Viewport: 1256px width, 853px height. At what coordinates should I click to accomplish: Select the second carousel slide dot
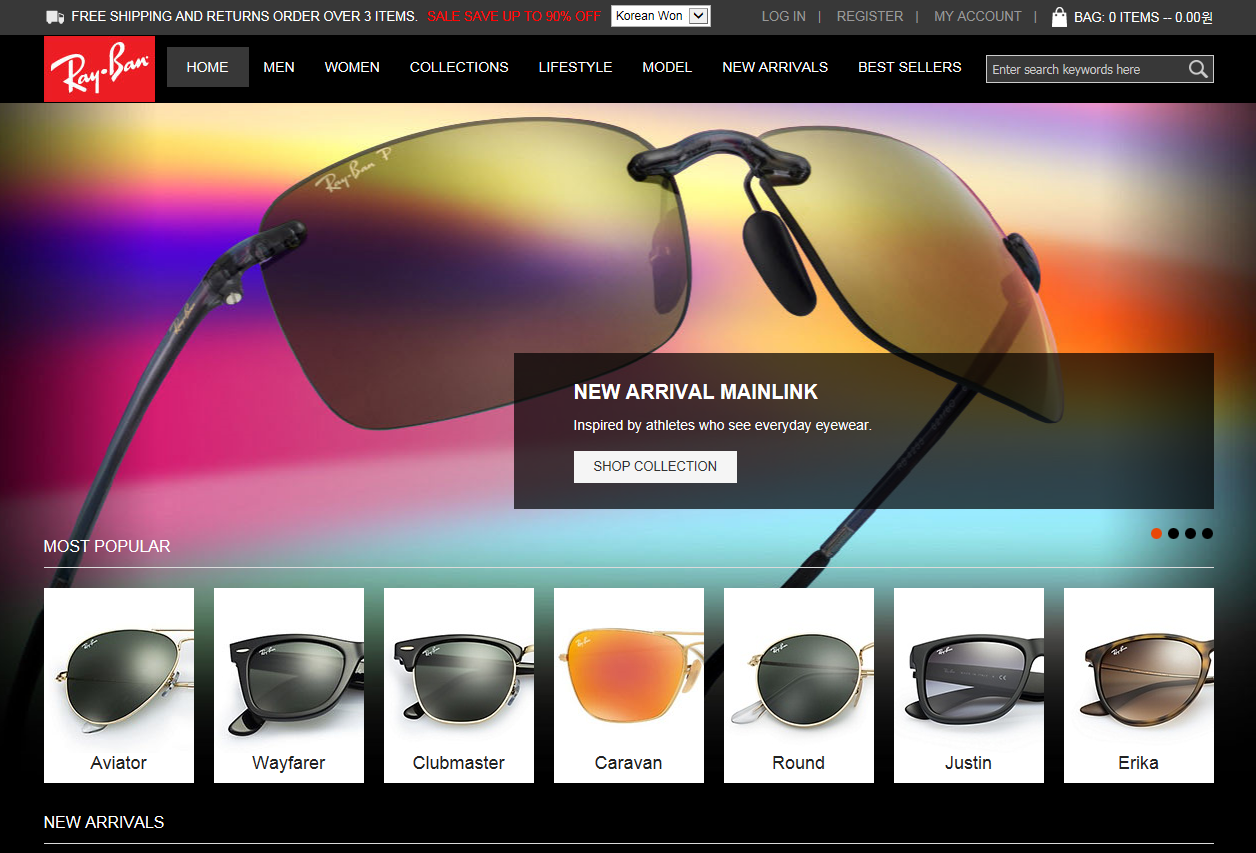1173,533
